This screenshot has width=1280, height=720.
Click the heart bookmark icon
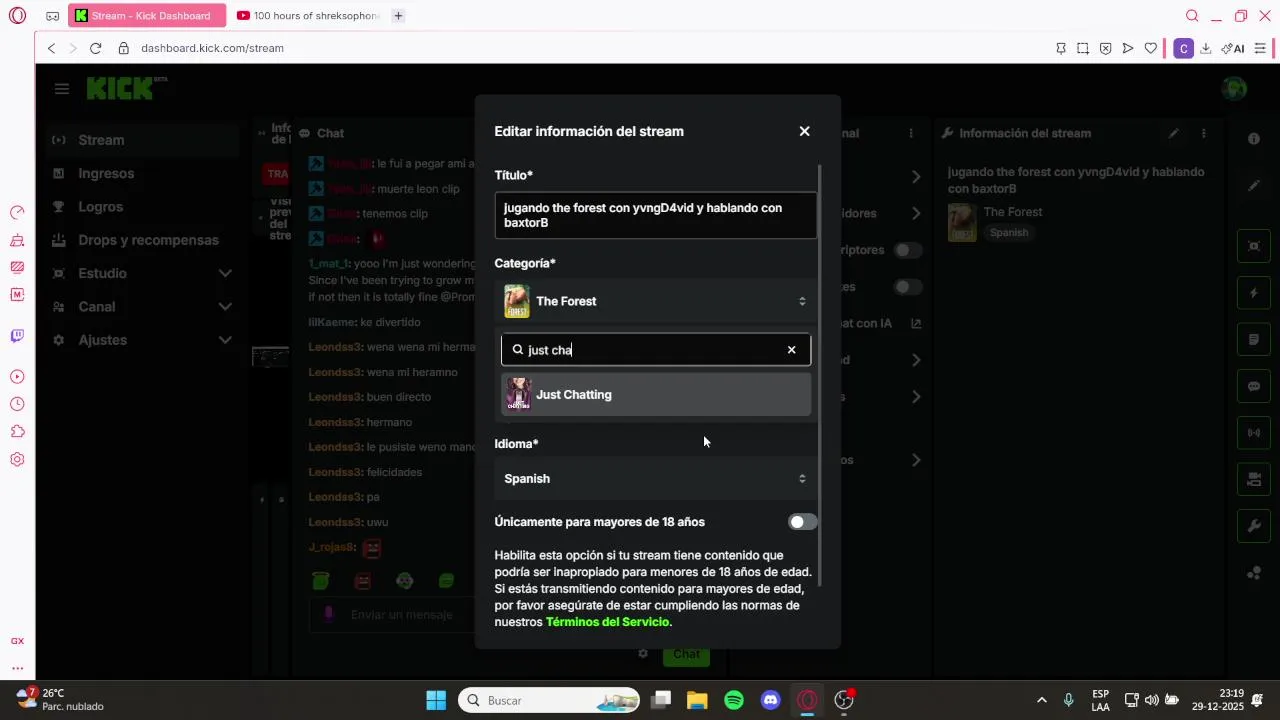[1150, 48]
